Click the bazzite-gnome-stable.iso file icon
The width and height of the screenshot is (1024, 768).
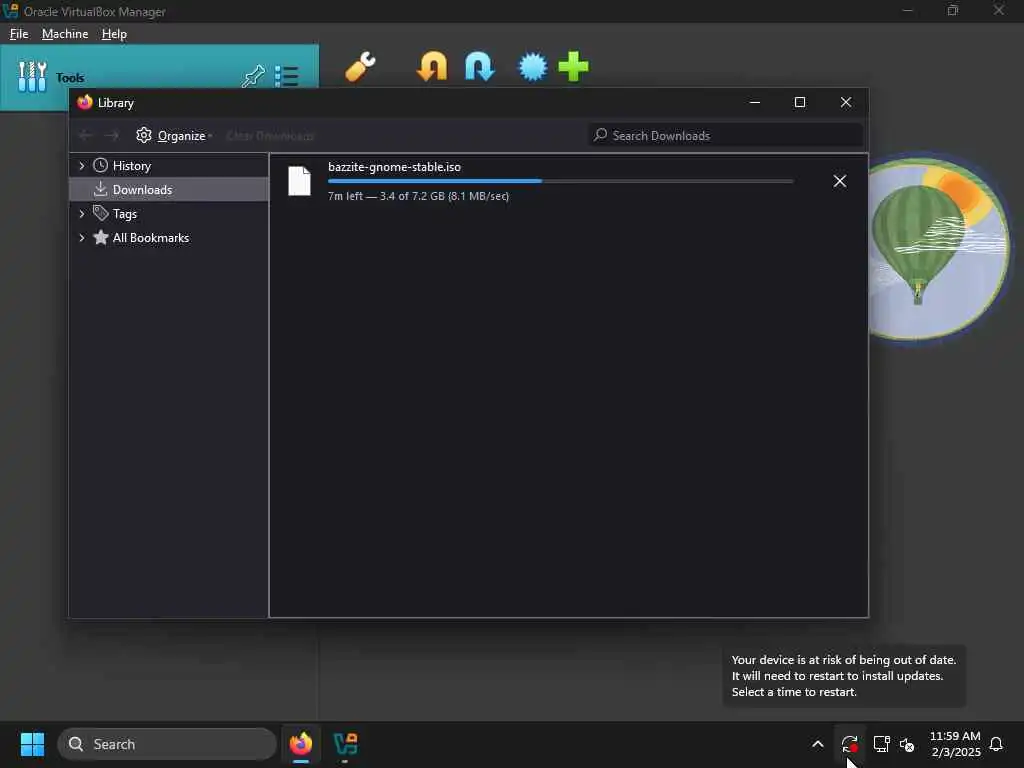tap(300, 181)
